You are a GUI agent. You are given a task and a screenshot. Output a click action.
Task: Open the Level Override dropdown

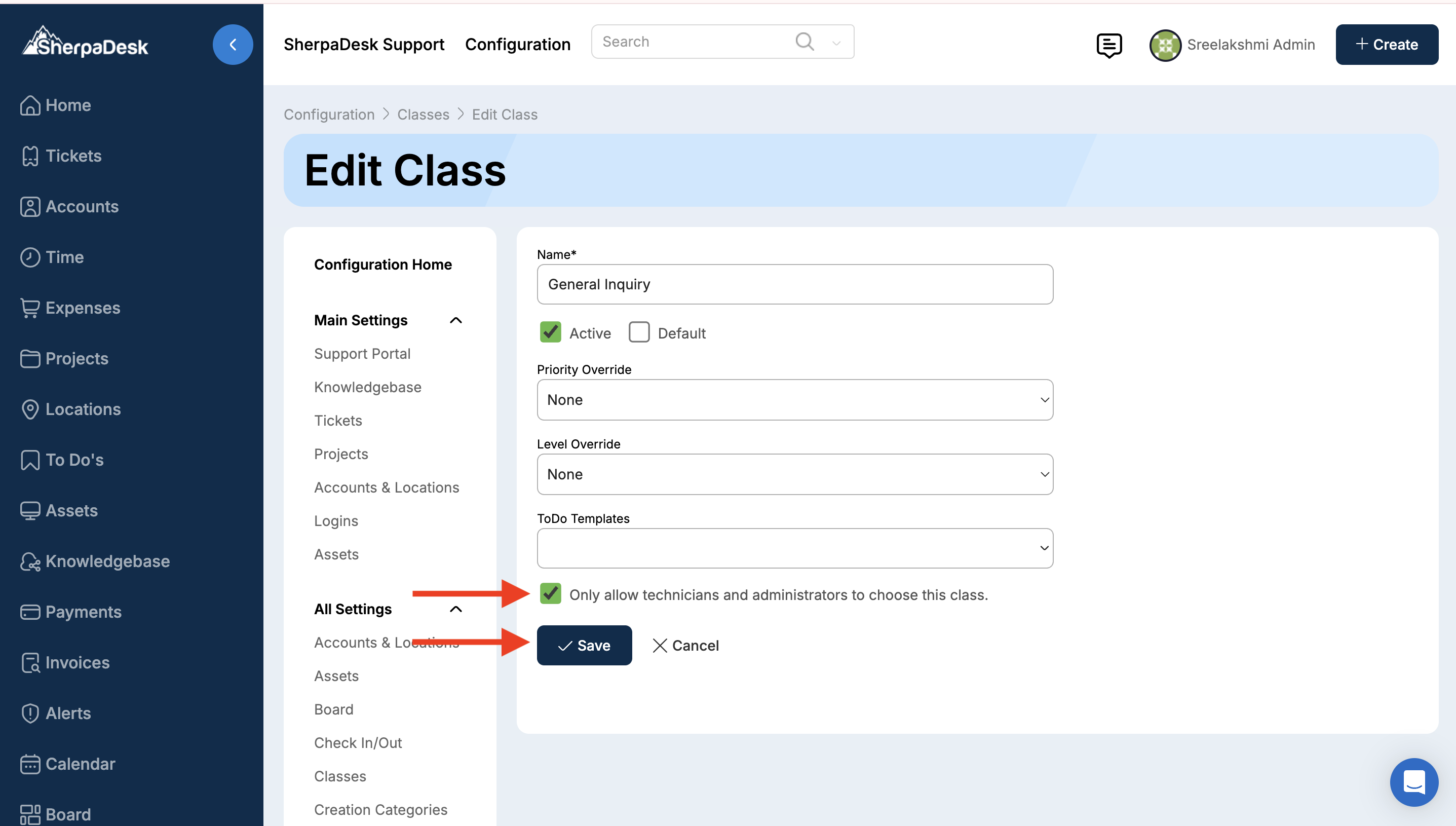pos(794,474)
